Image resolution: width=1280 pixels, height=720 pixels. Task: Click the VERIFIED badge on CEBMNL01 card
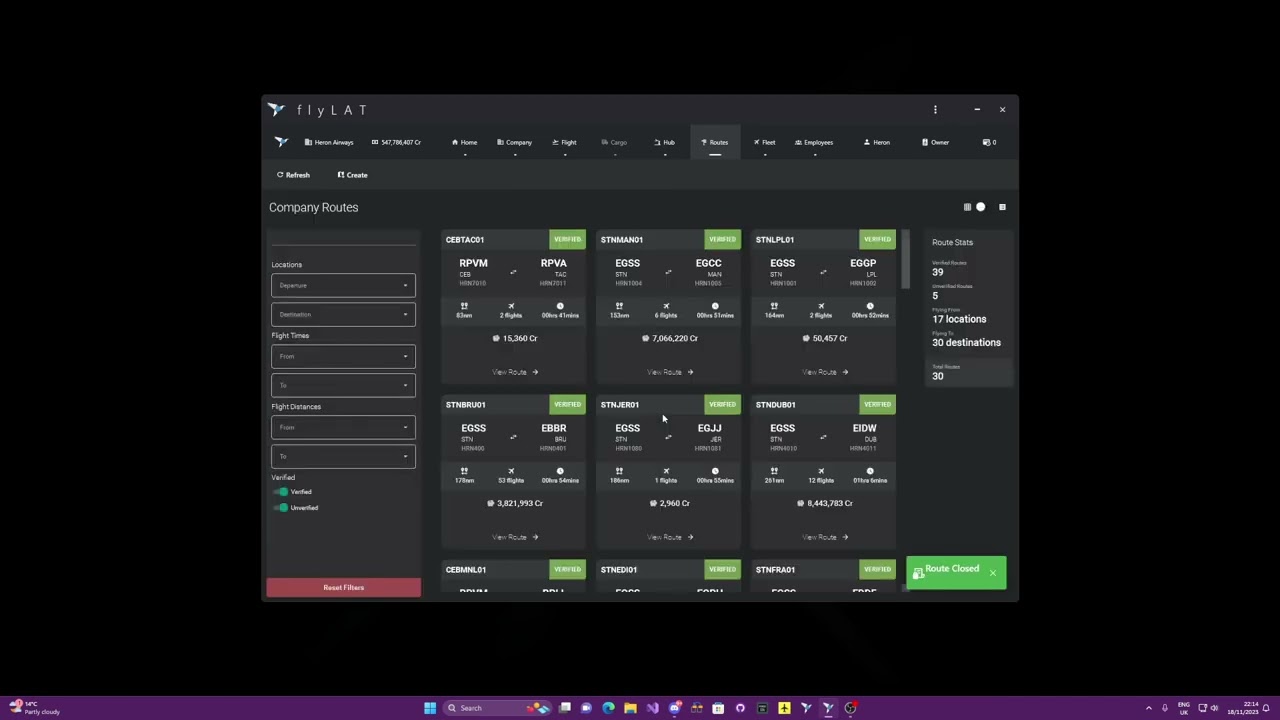pos(567,569)
